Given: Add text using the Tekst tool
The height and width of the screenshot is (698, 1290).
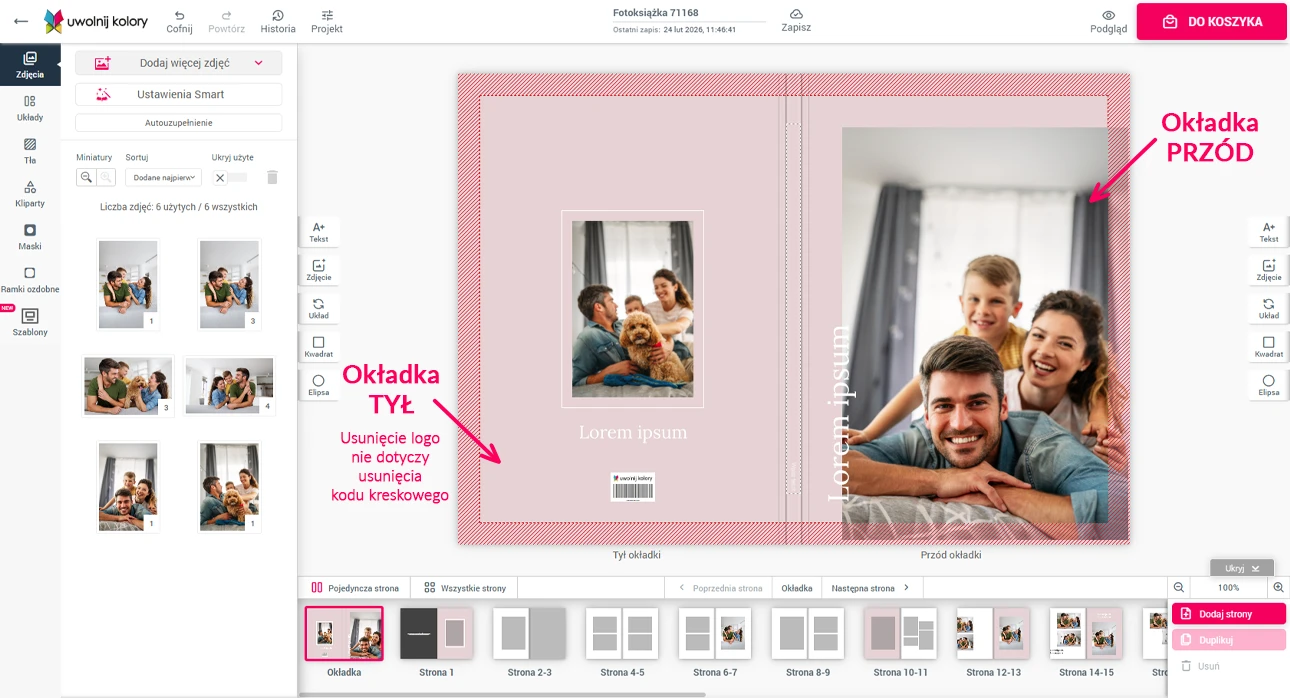Looking at the screenshot, I should (x=319, y=231).
